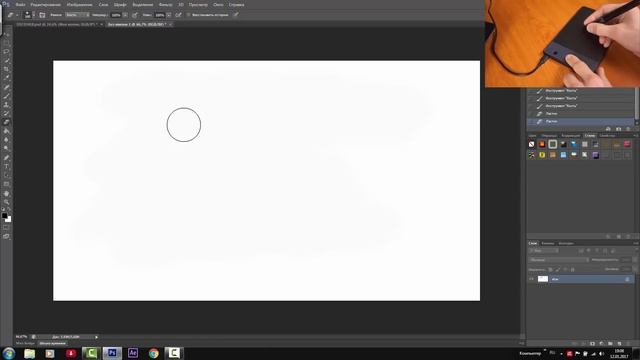Create new snapshot in History panel
Viewport: 640px width, 360px height.
[618, 129]
